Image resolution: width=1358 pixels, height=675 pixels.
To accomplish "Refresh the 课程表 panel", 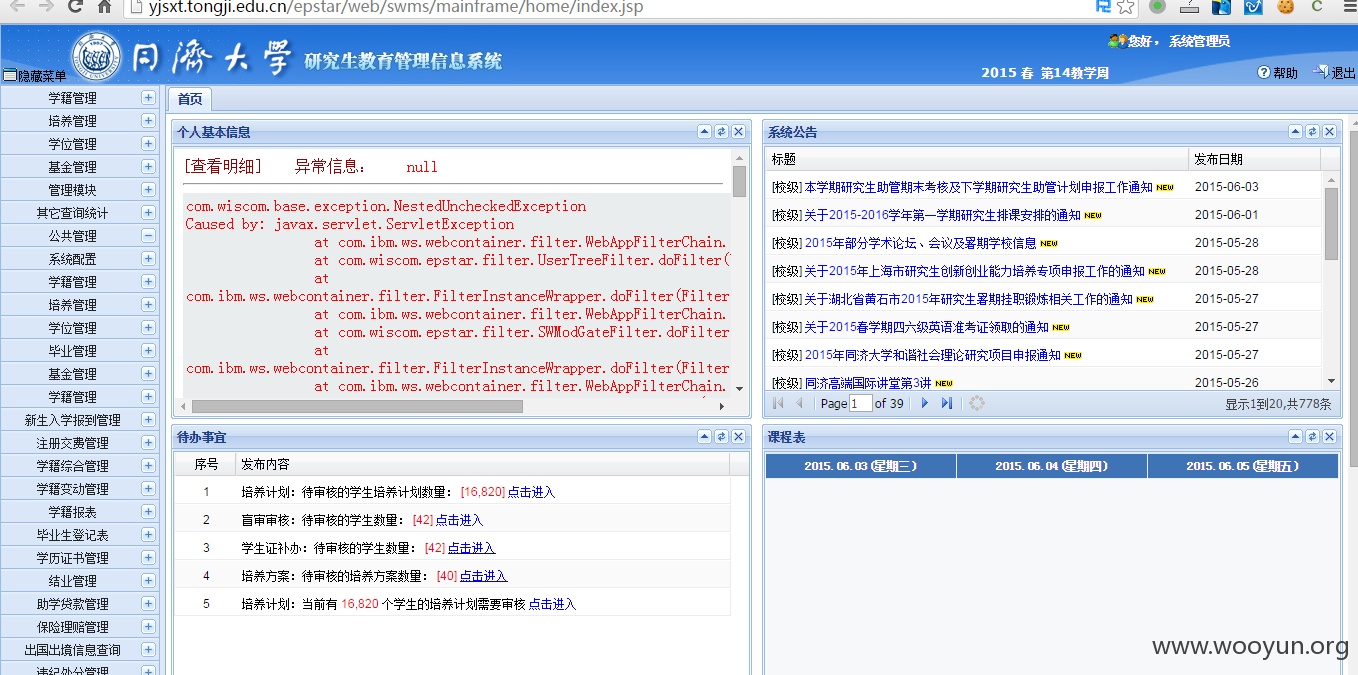I will [x=1312, y=437].
